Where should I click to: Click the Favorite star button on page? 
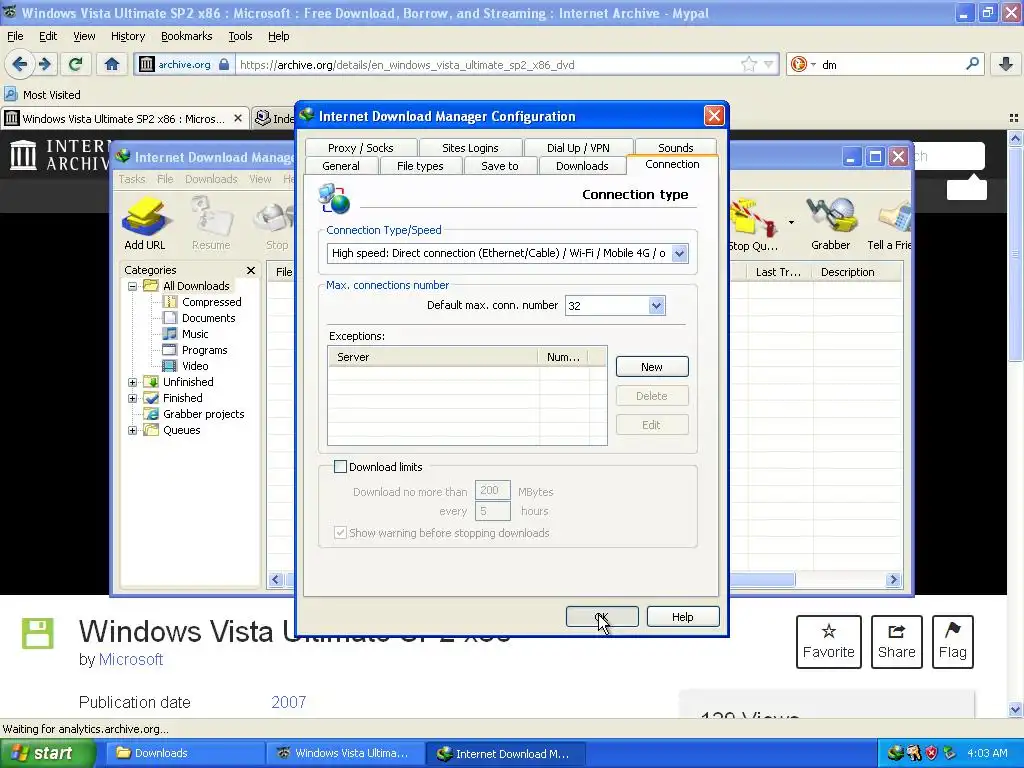tap(829, 641)
